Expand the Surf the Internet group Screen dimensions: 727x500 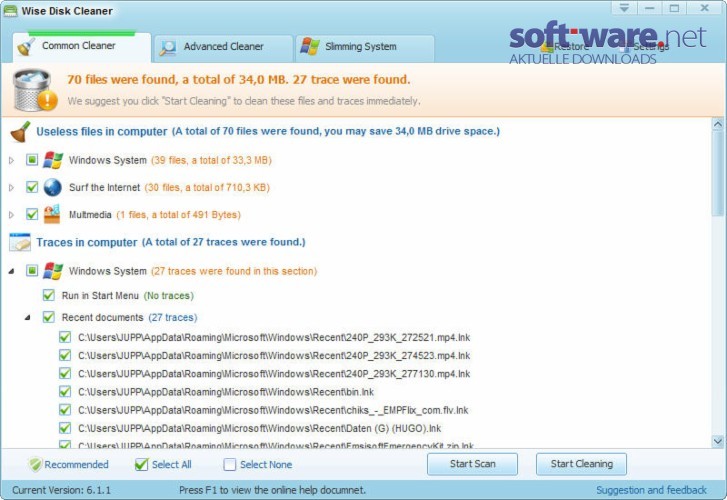point(12,187)
